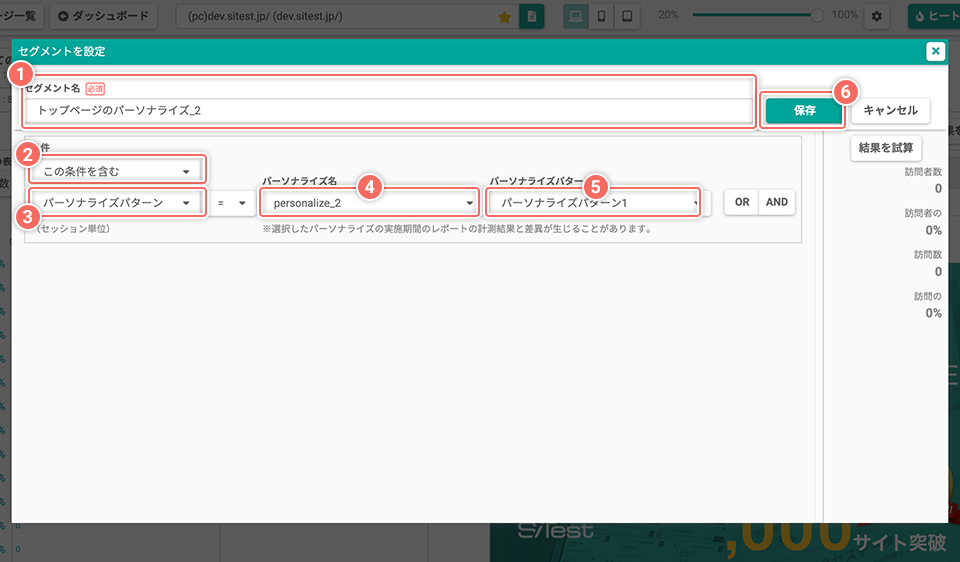960x562 pixels.
Task: Click the page URL field (pc)dev.sitest.jp
Action: point(347,17)
